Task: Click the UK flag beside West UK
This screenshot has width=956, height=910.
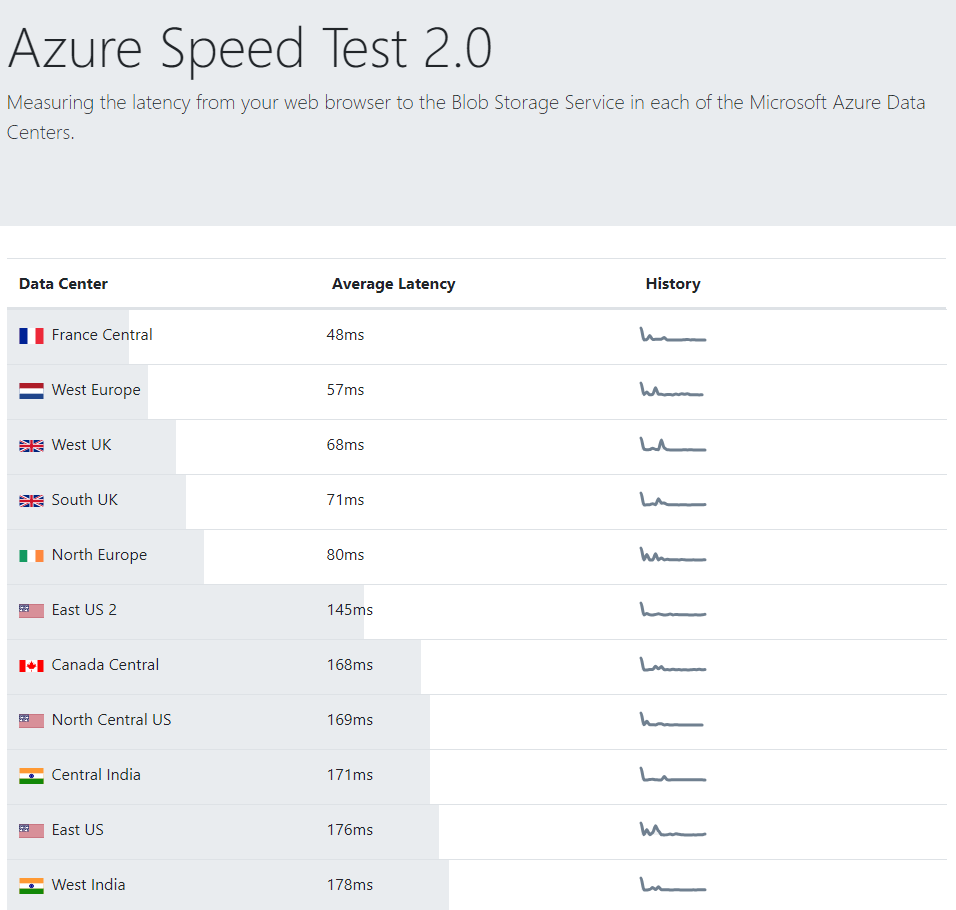Action: (31, 446)
